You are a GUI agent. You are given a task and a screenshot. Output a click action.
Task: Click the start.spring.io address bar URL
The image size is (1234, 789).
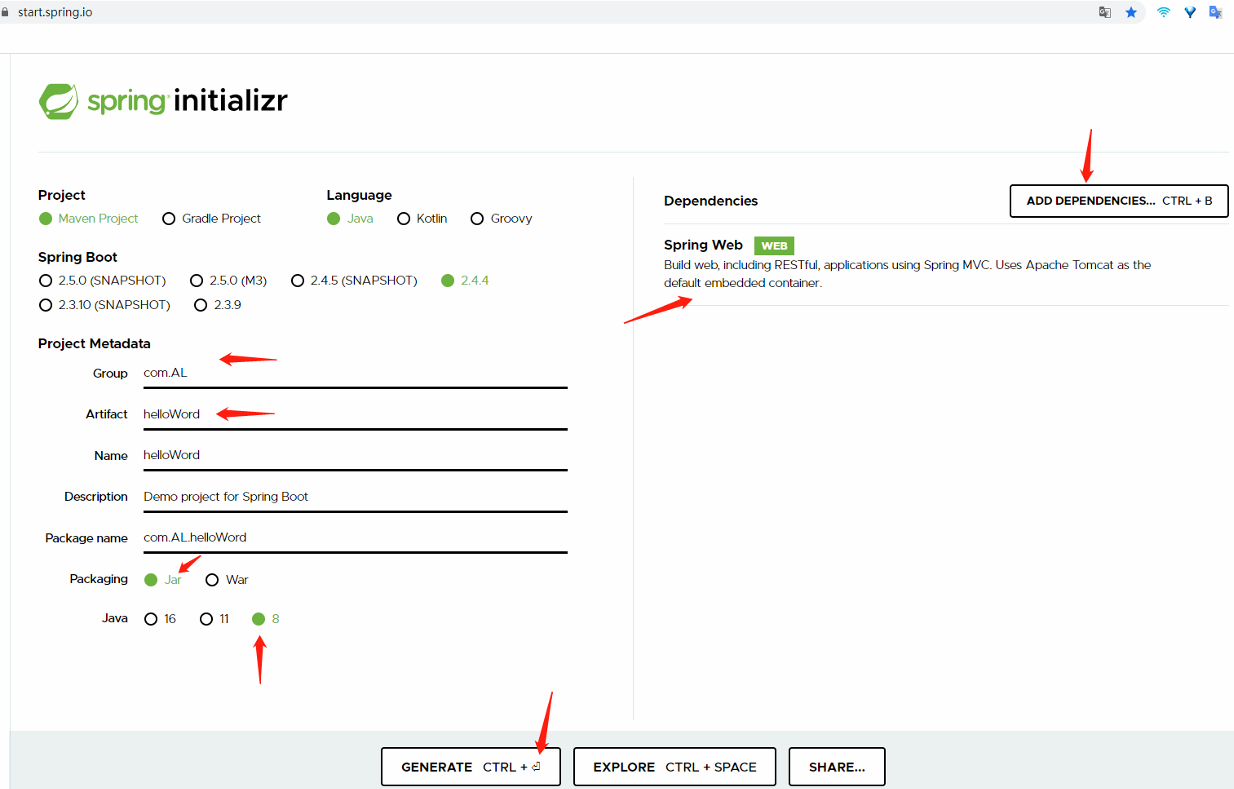(x=55, y=12)
